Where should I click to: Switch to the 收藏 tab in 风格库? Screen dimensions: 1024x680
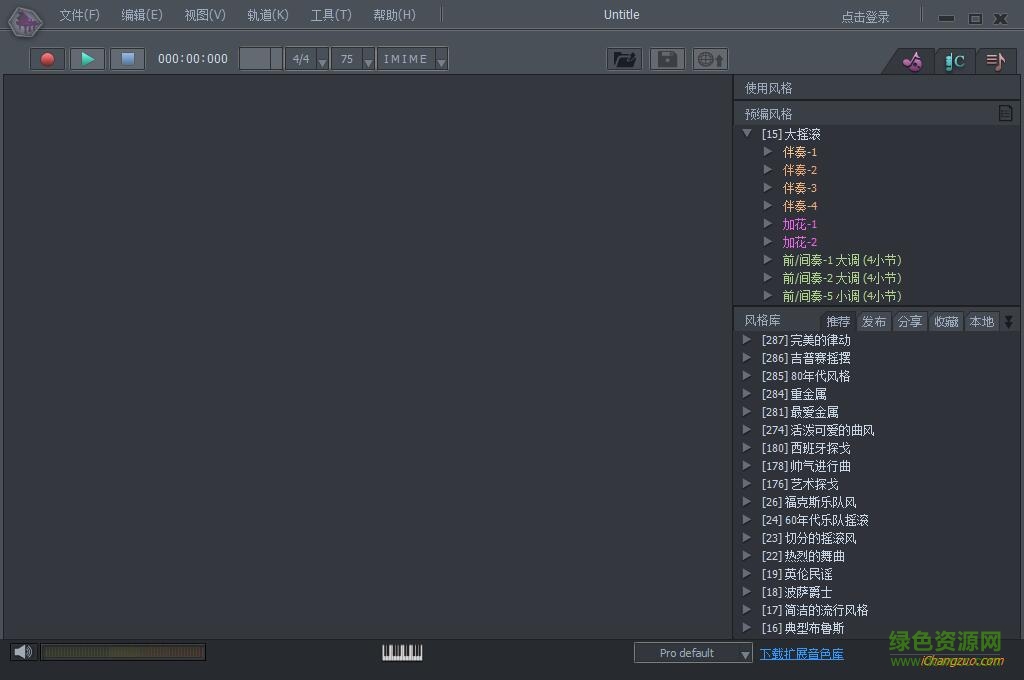(x=945, y=321)
